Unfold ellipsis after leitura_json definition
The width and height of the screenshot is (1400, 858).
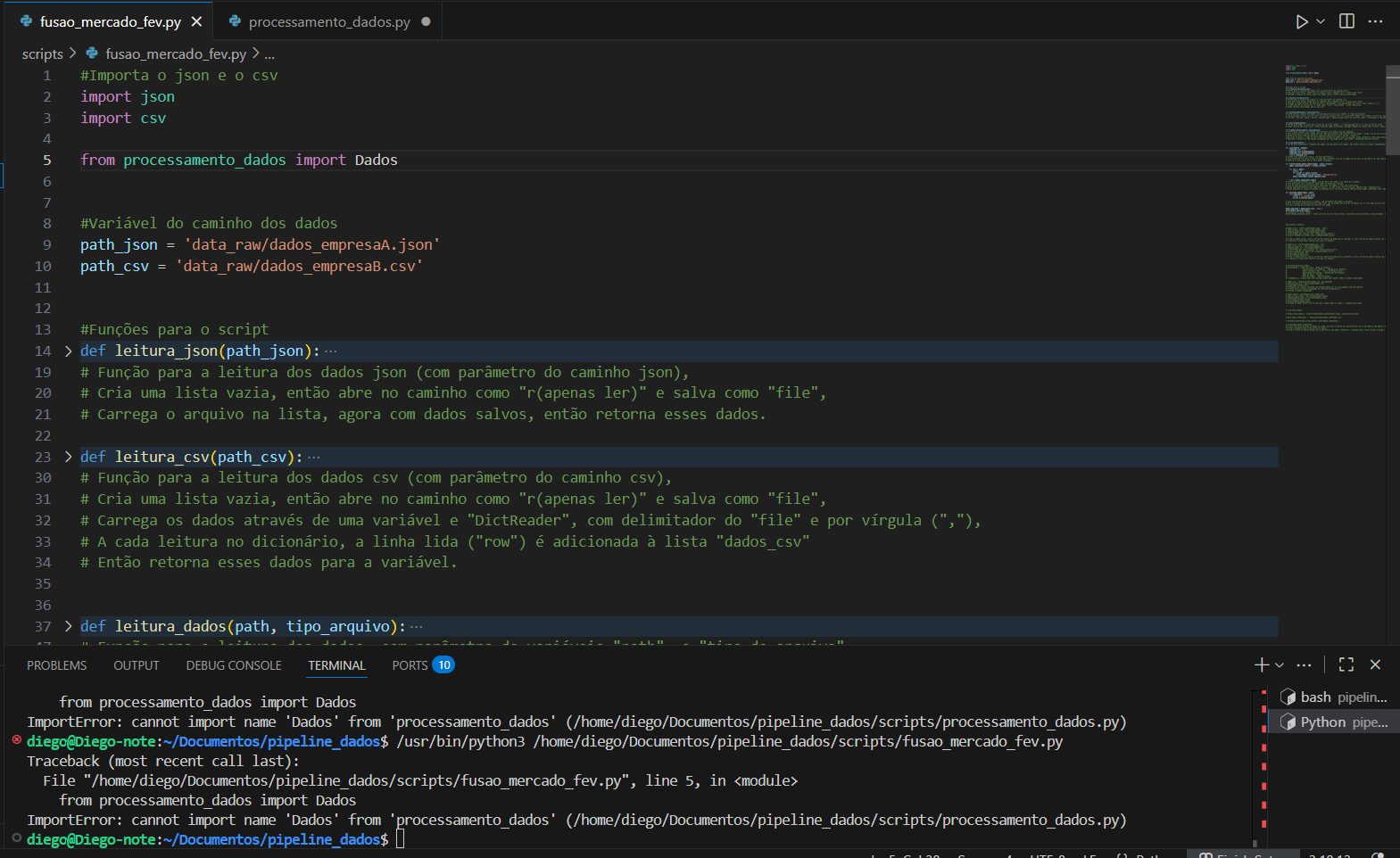pos(331,351)
